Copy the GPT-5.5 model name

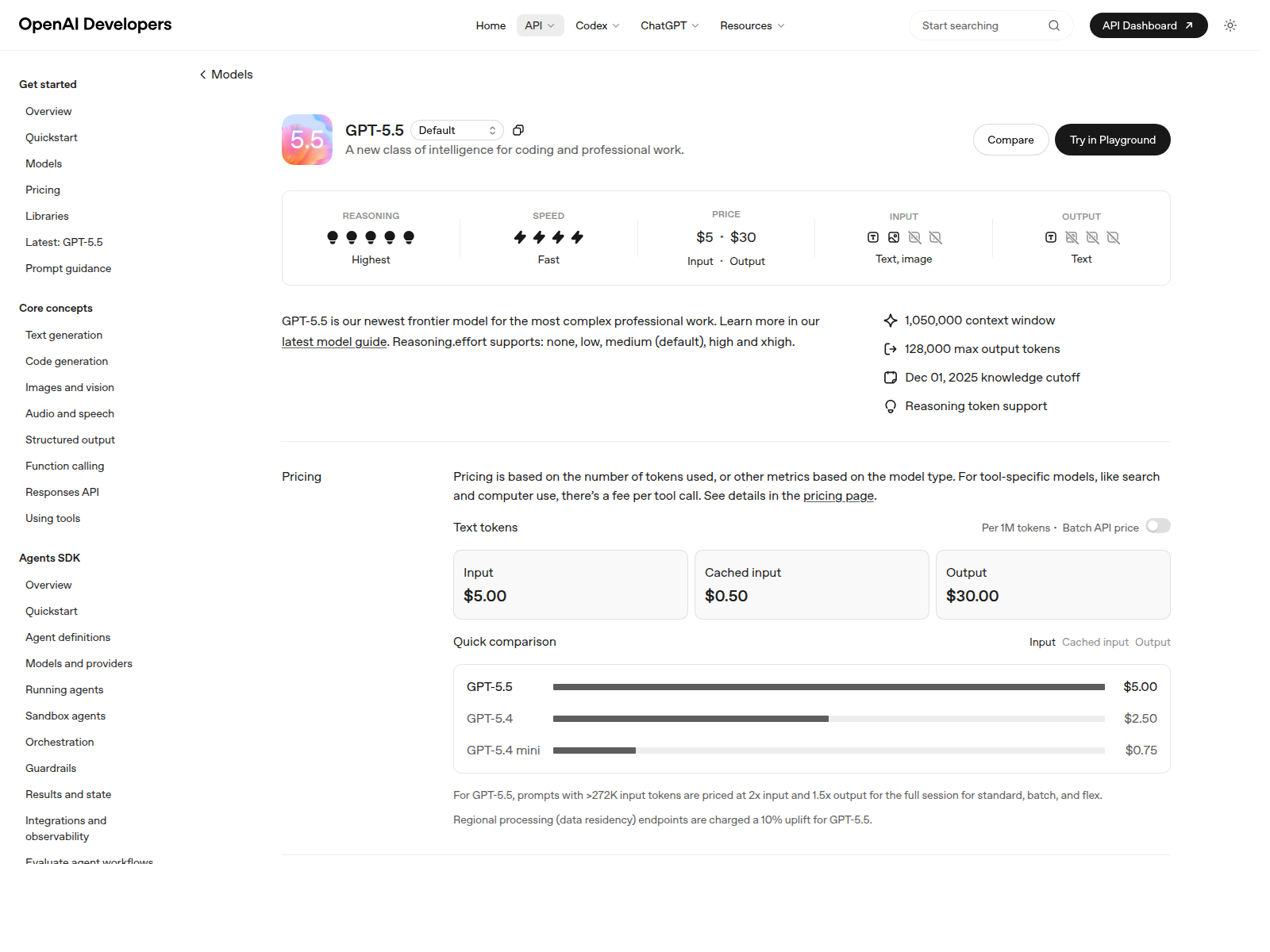[x=518, y=130]
